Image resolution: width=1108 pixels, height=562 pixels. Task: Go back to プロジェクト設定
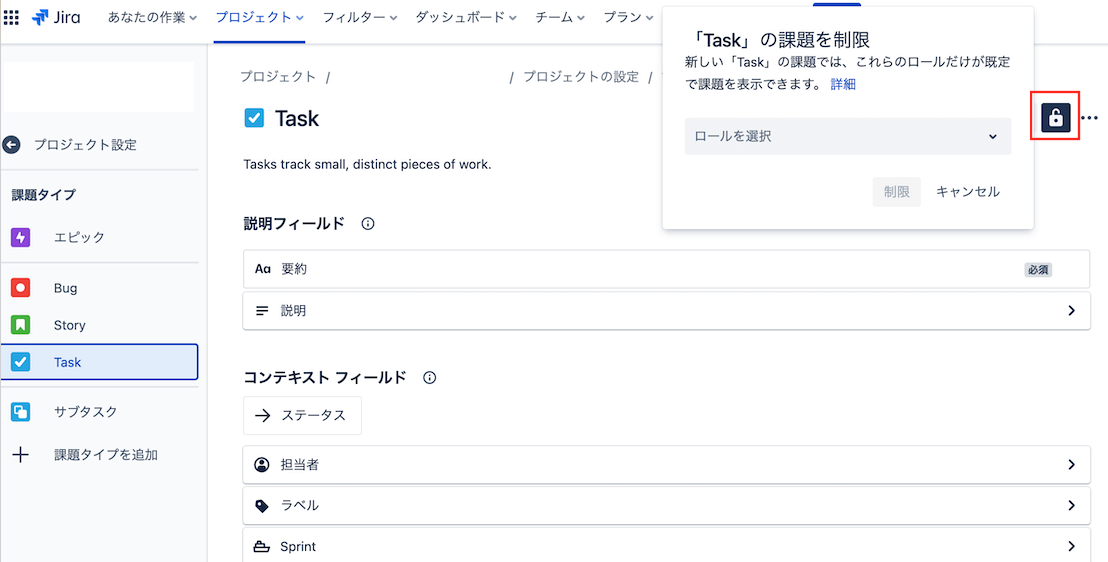(86, 145)
